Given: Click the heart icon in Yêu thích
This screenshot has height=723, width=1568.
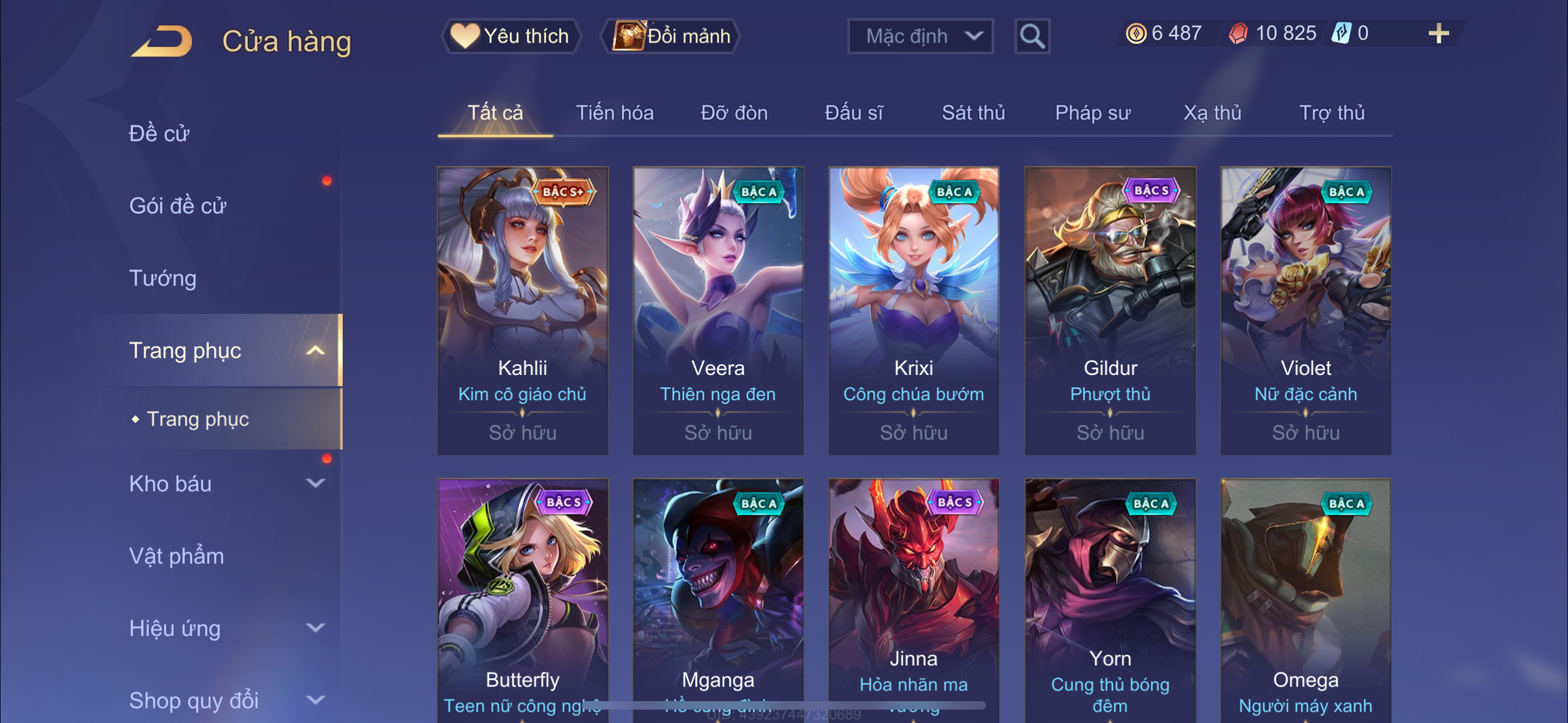Looking at the screenshot, I should click(464, 36).
